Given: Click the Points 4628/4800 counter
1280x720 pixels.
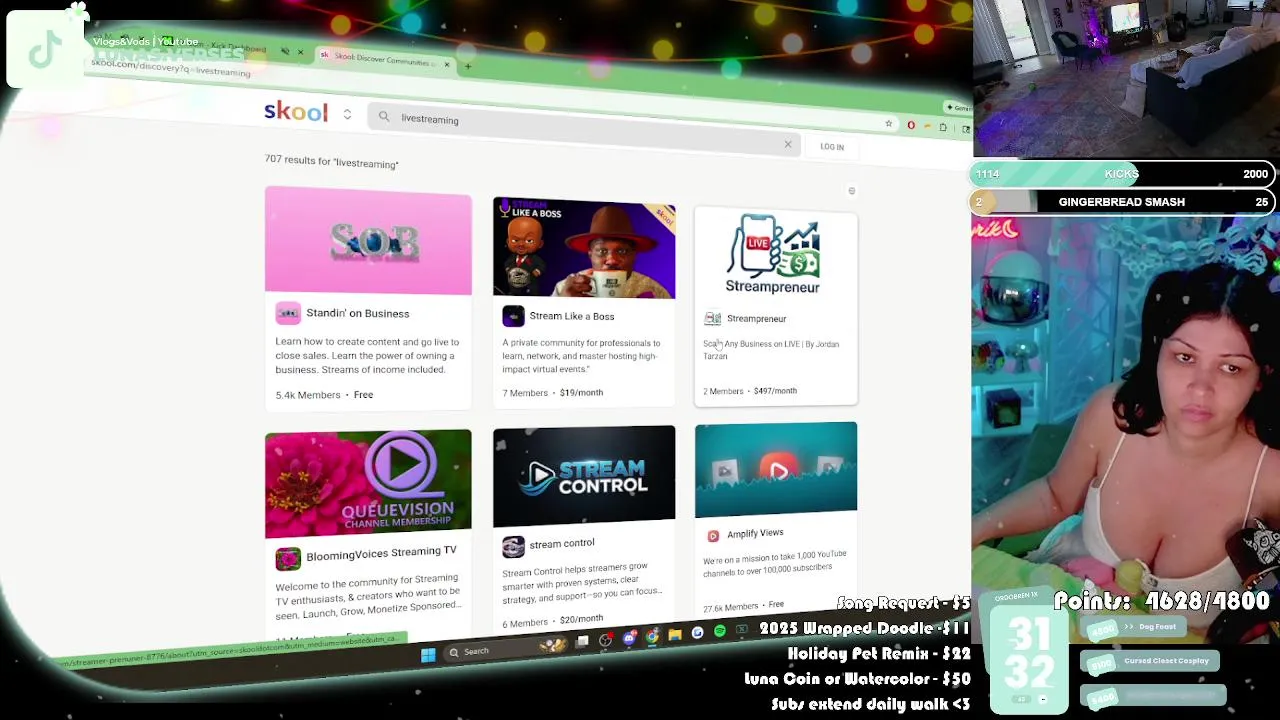Looking at the screenshot, I should [1161, 602].
